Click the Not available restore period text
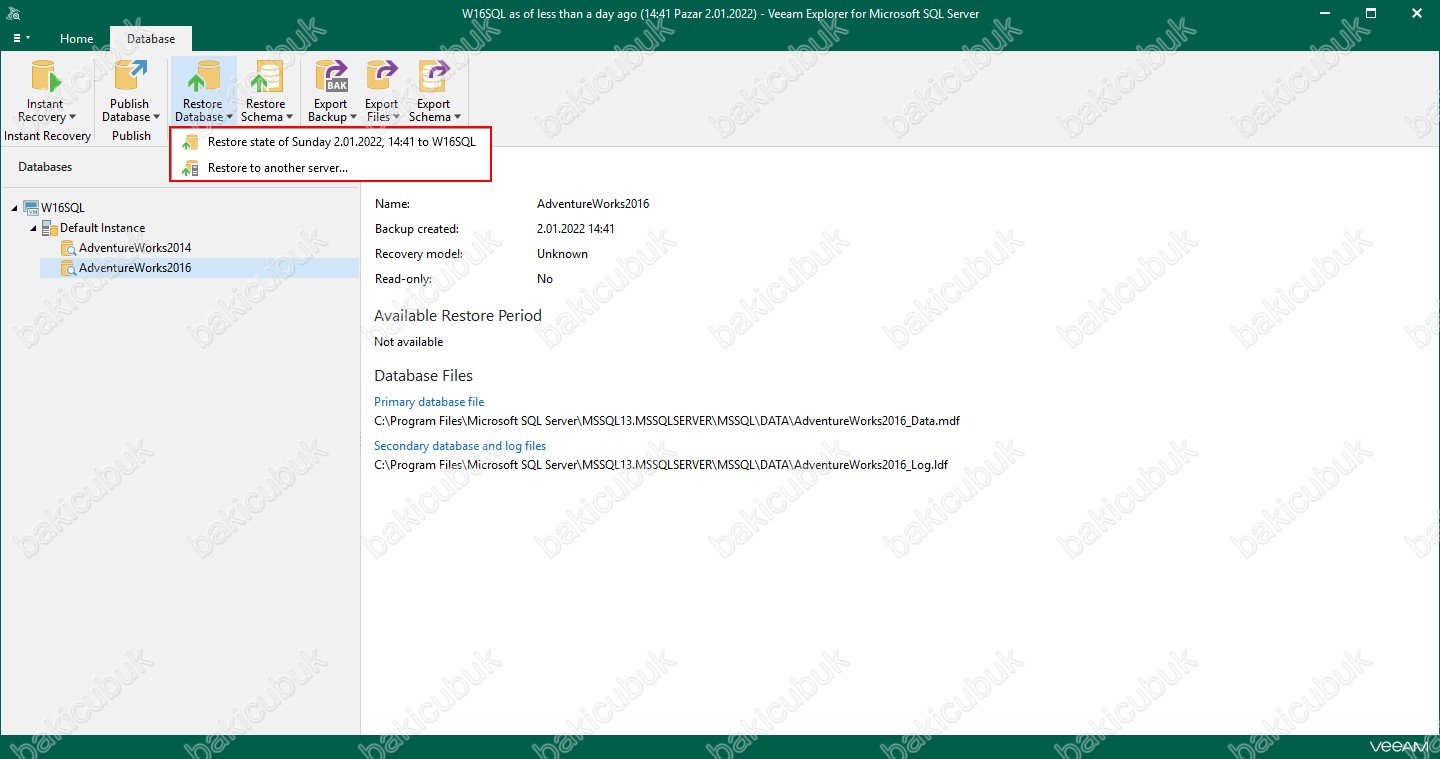This screenshot has height=759, width=1440. click(x=408, y=342)
